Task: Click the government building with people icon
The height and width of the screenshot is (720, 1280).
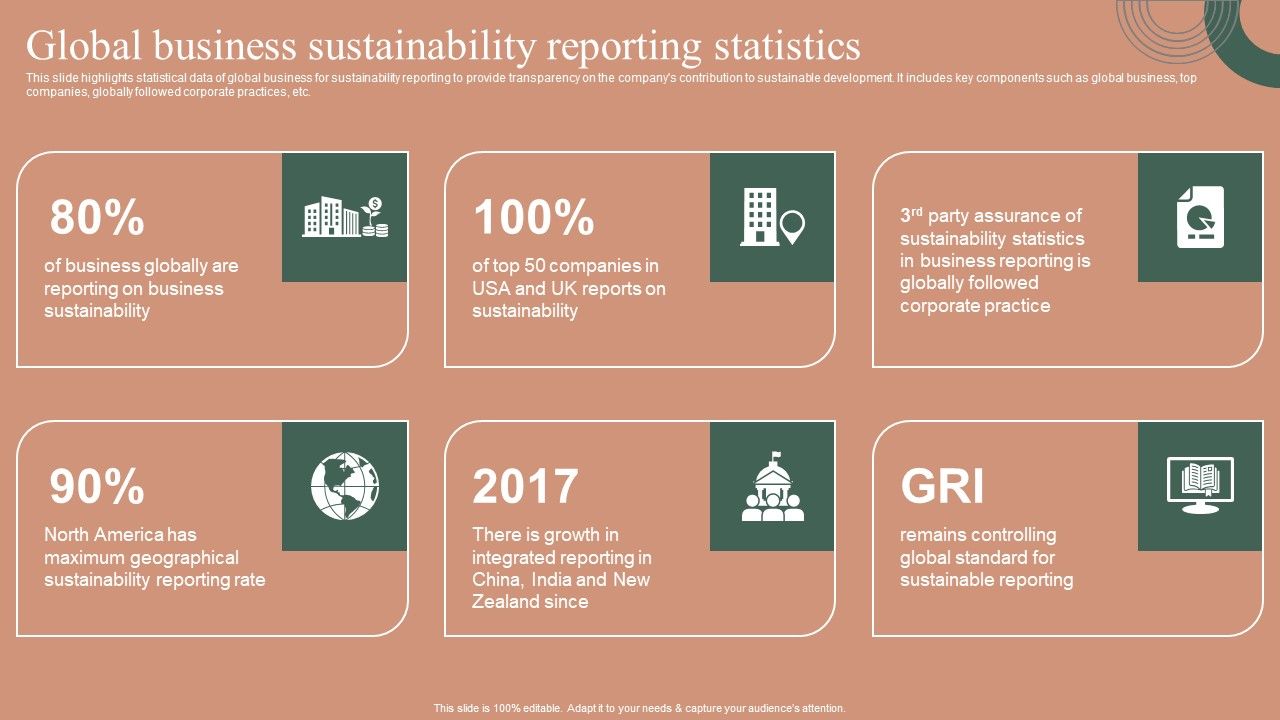Action: [x=773, y=486]
